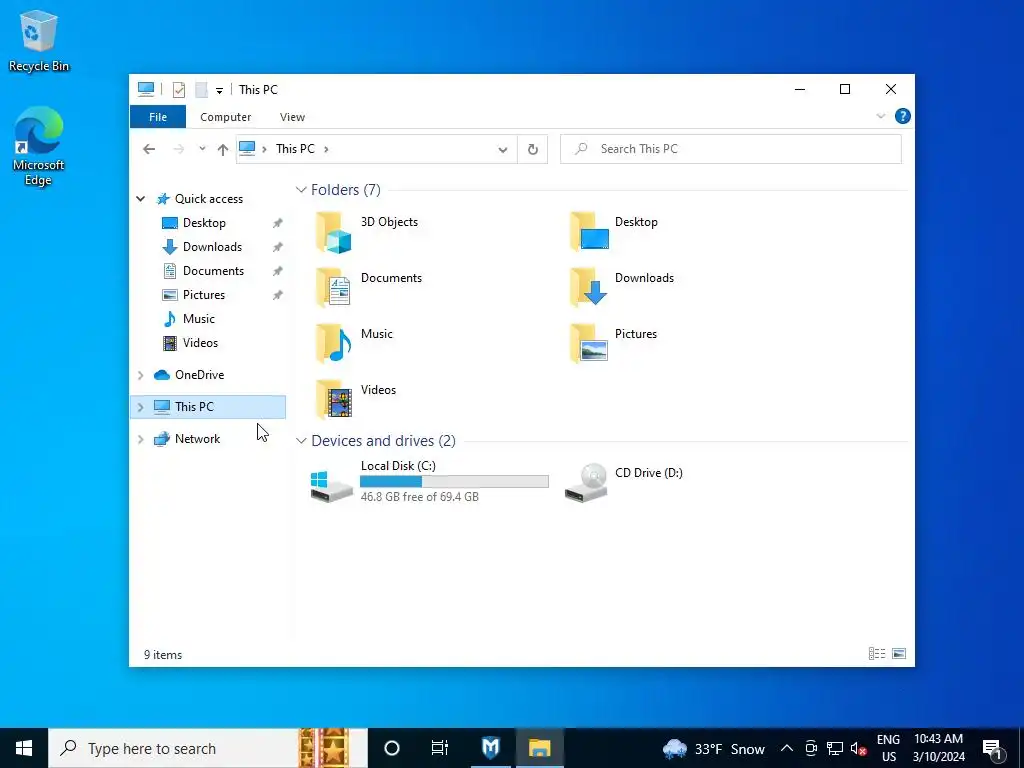Click New folder quick access toolbar icon
This screenshot has width=1024, height=768.
201,90
